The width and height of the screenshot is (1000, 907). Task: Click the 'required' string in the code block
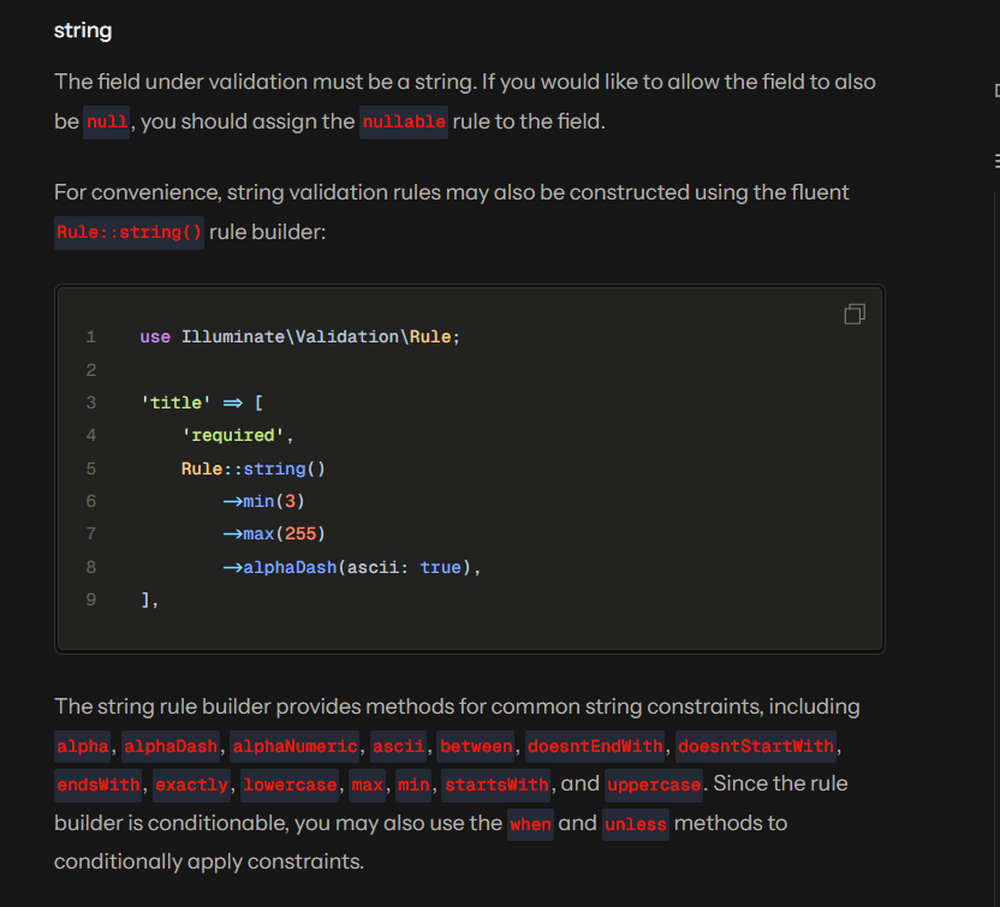pyautogui.click(x=236, y=435)
